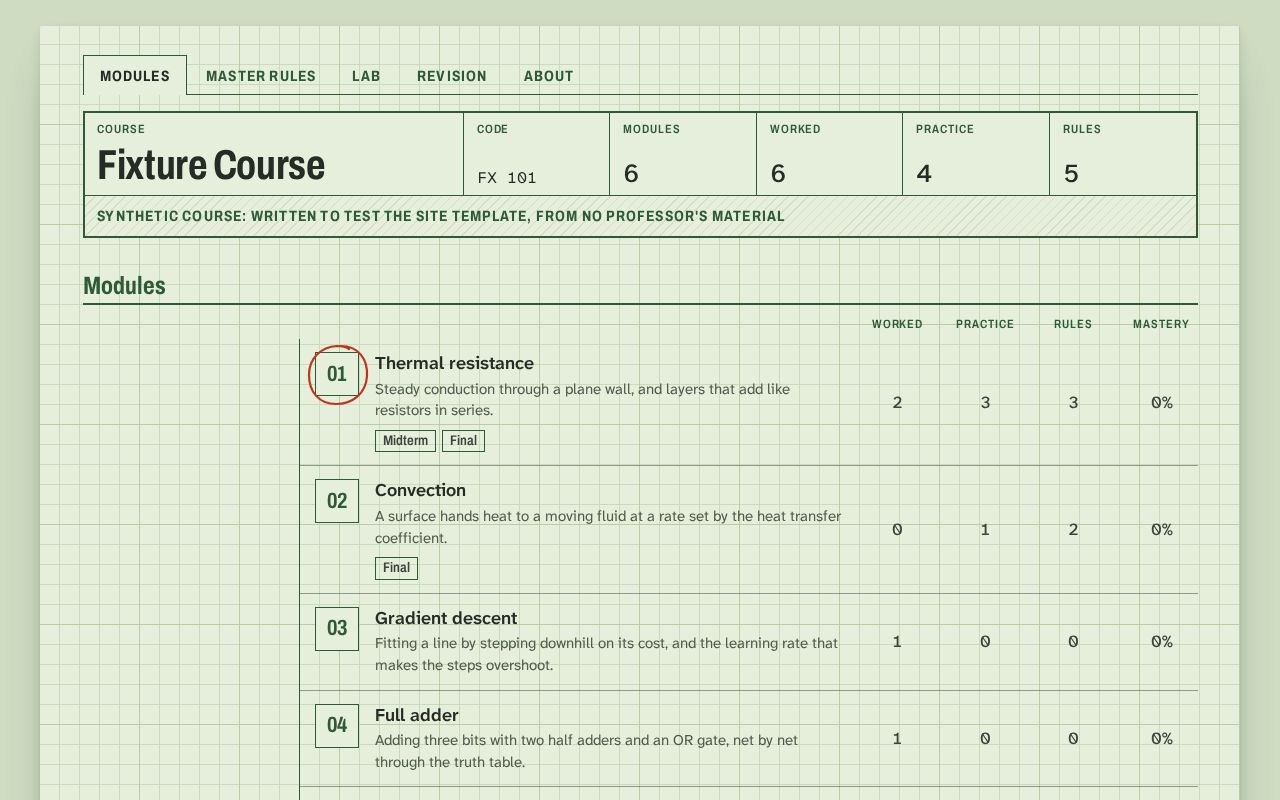
Task: Click the Full adder mastery '0%'
Action: click(1161, 739)
